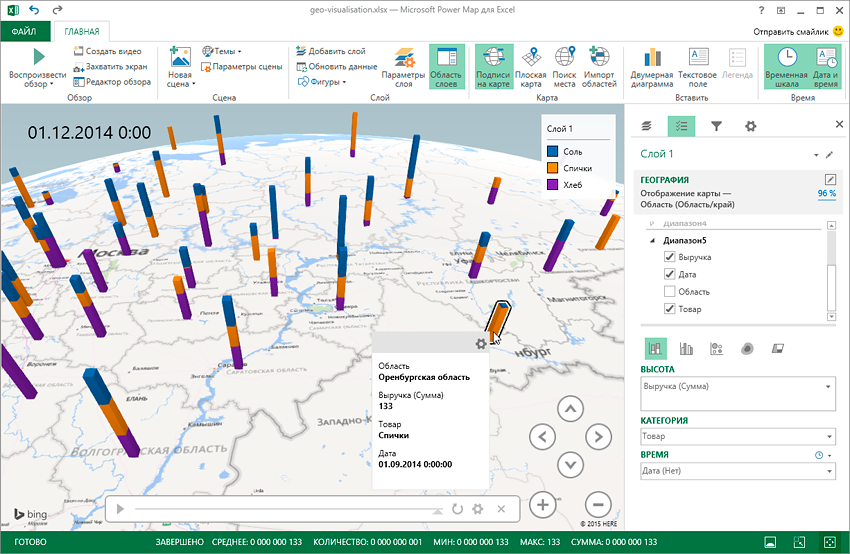Click the undo arrow in title bar
The image size is (850, 554).
click(x=34, y=10)
